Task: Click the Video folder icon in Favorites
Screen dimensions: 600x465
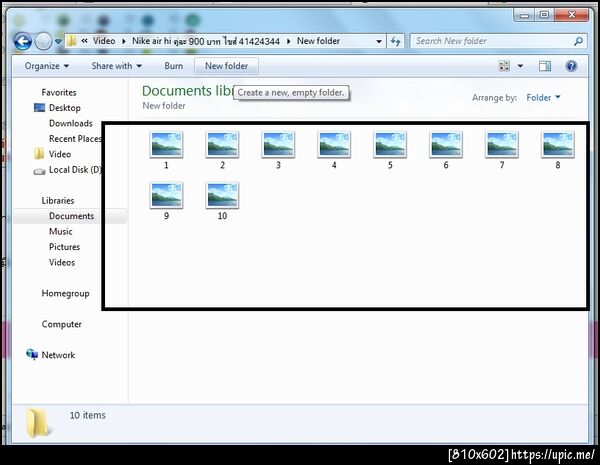Action: [39, 154]
